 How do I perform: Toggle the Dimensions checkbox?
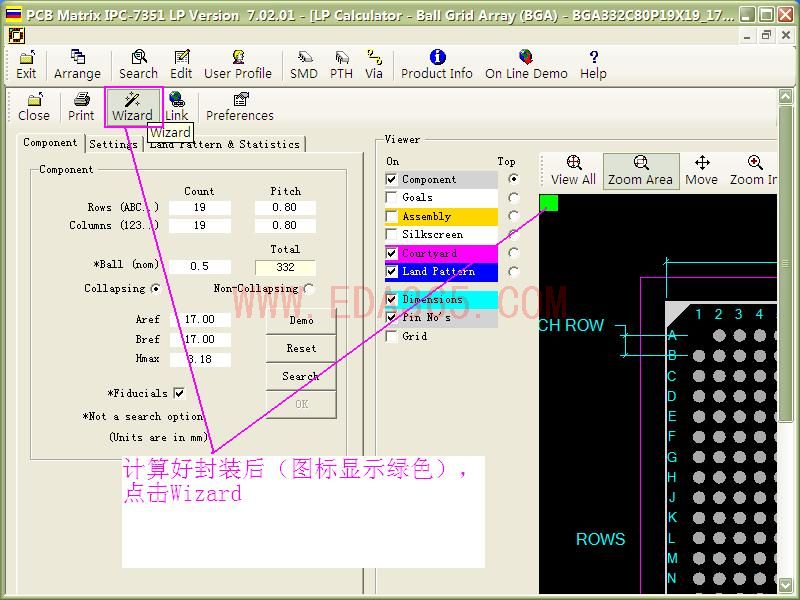(391, 299)
